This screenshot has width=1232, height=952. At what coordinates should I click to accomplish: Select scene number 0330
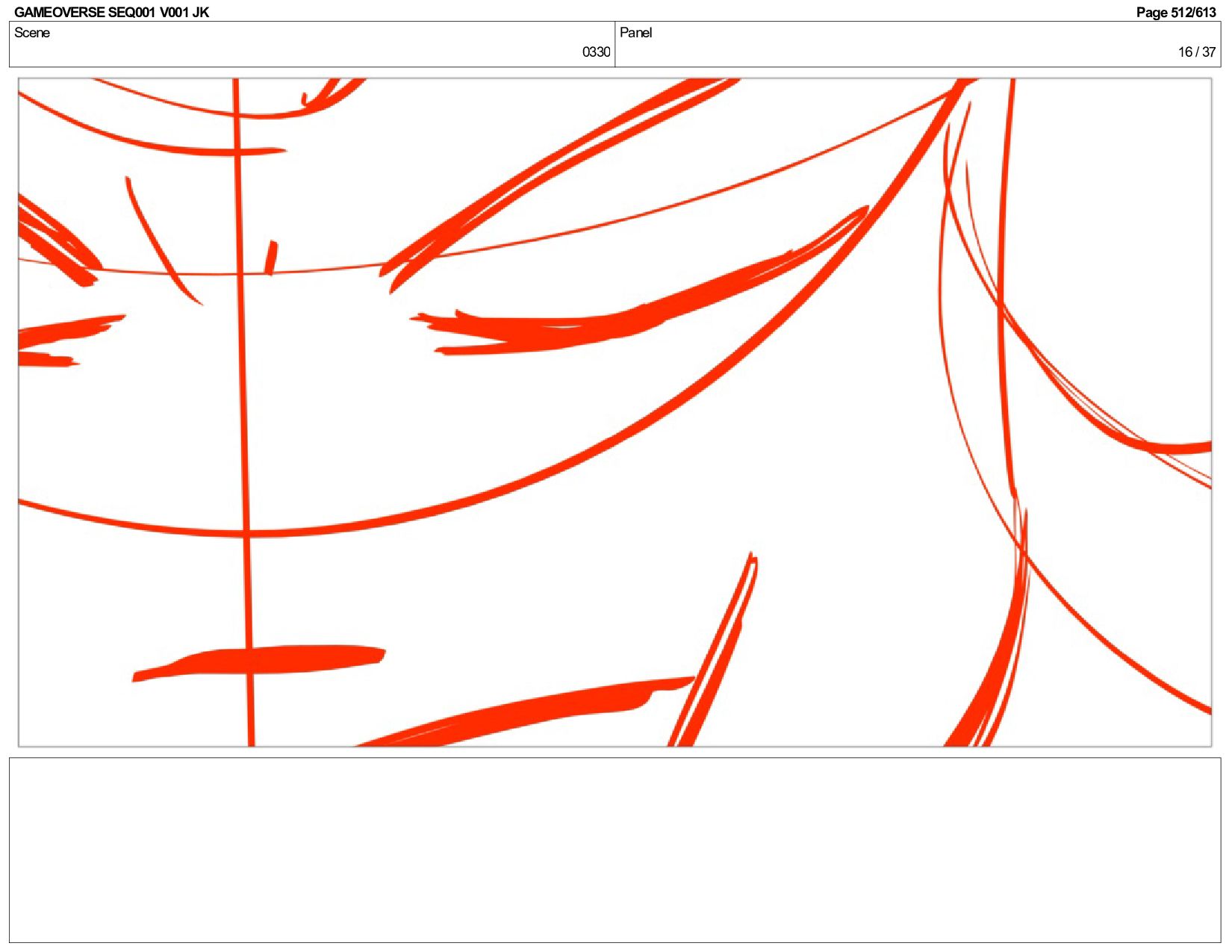596,52
